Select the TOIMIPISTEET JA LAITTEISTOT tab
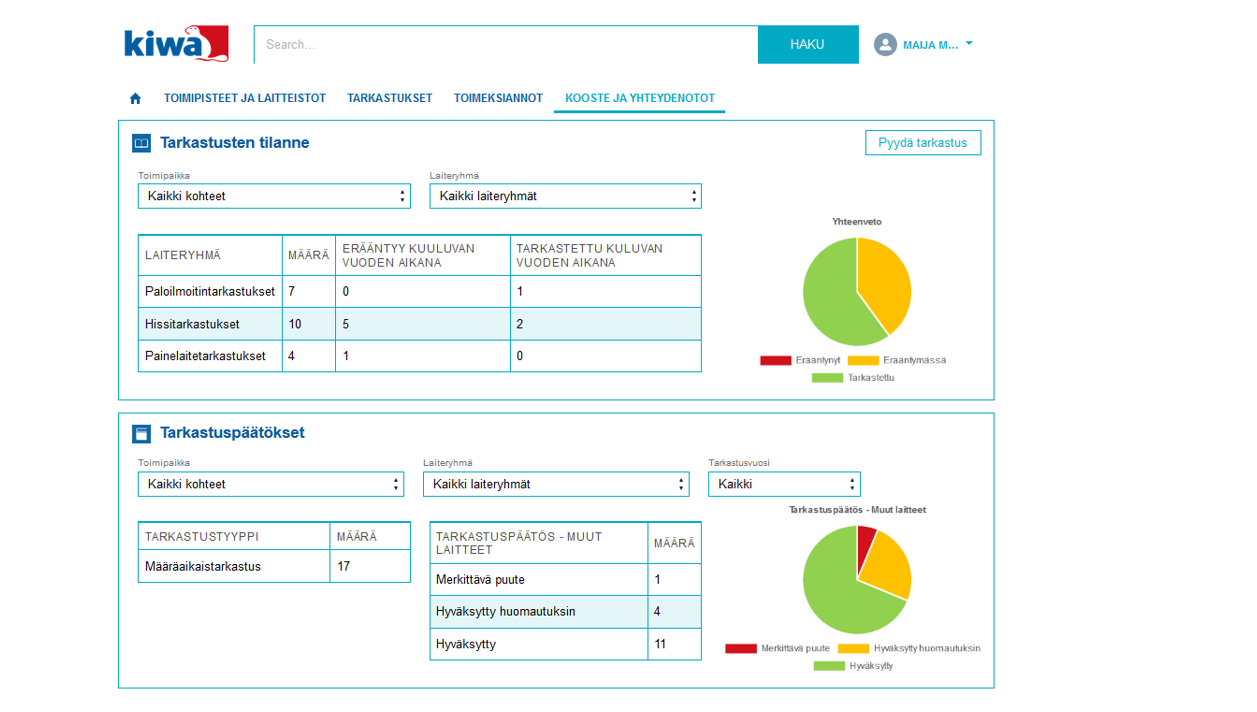This screenshot has width=1257, height=712. tap(246, 97)
